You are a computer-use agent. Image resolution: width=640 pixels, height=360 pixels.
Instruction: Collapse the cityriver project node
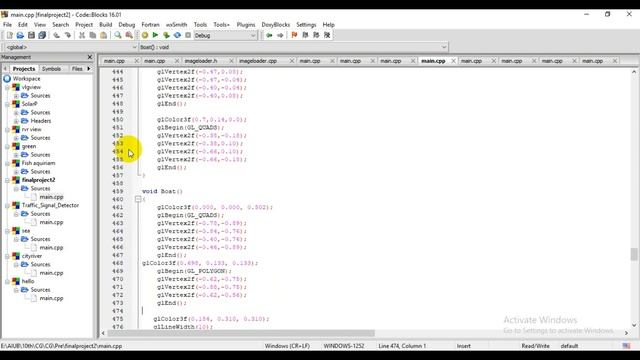click(7, 256)
